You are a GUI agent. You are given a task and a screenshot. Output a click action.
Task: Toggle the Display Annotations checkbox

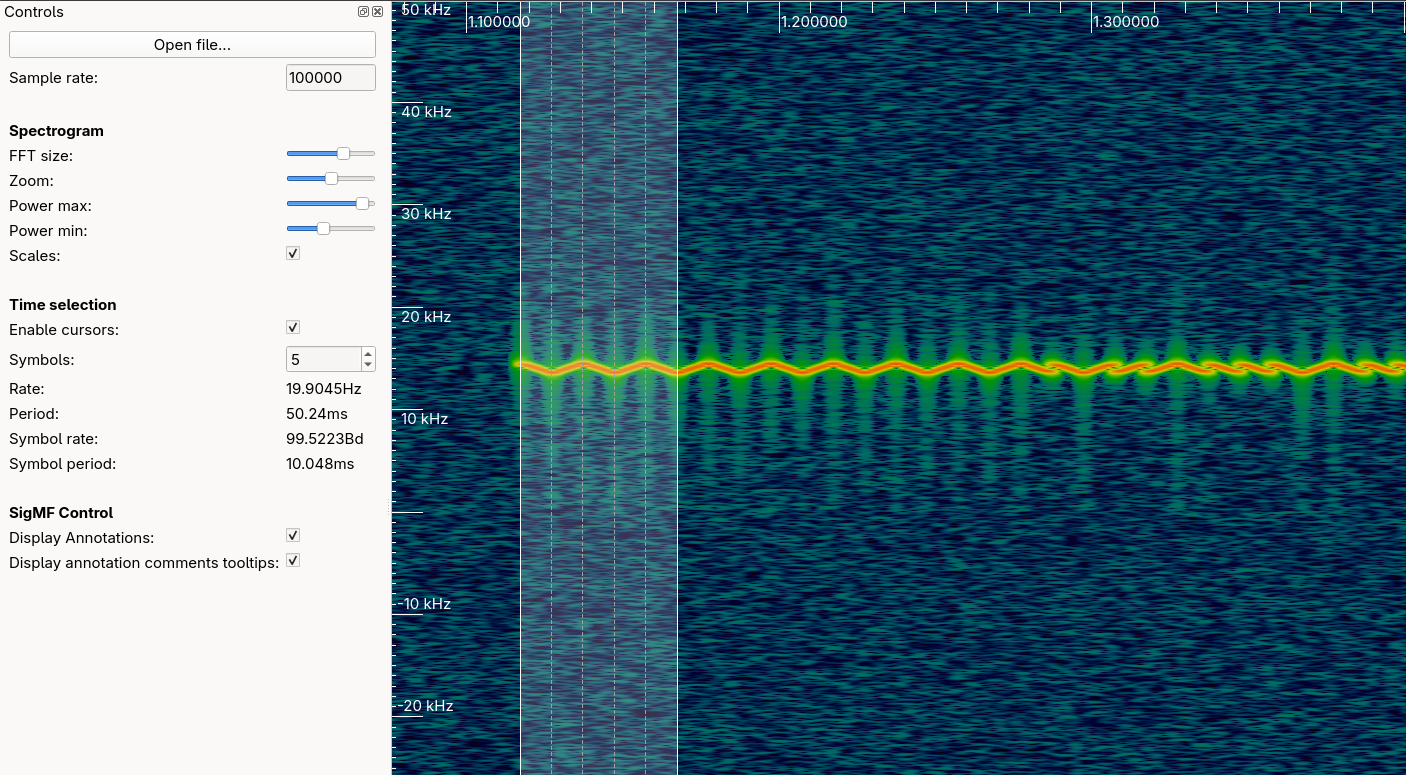[x=293, y=536]
